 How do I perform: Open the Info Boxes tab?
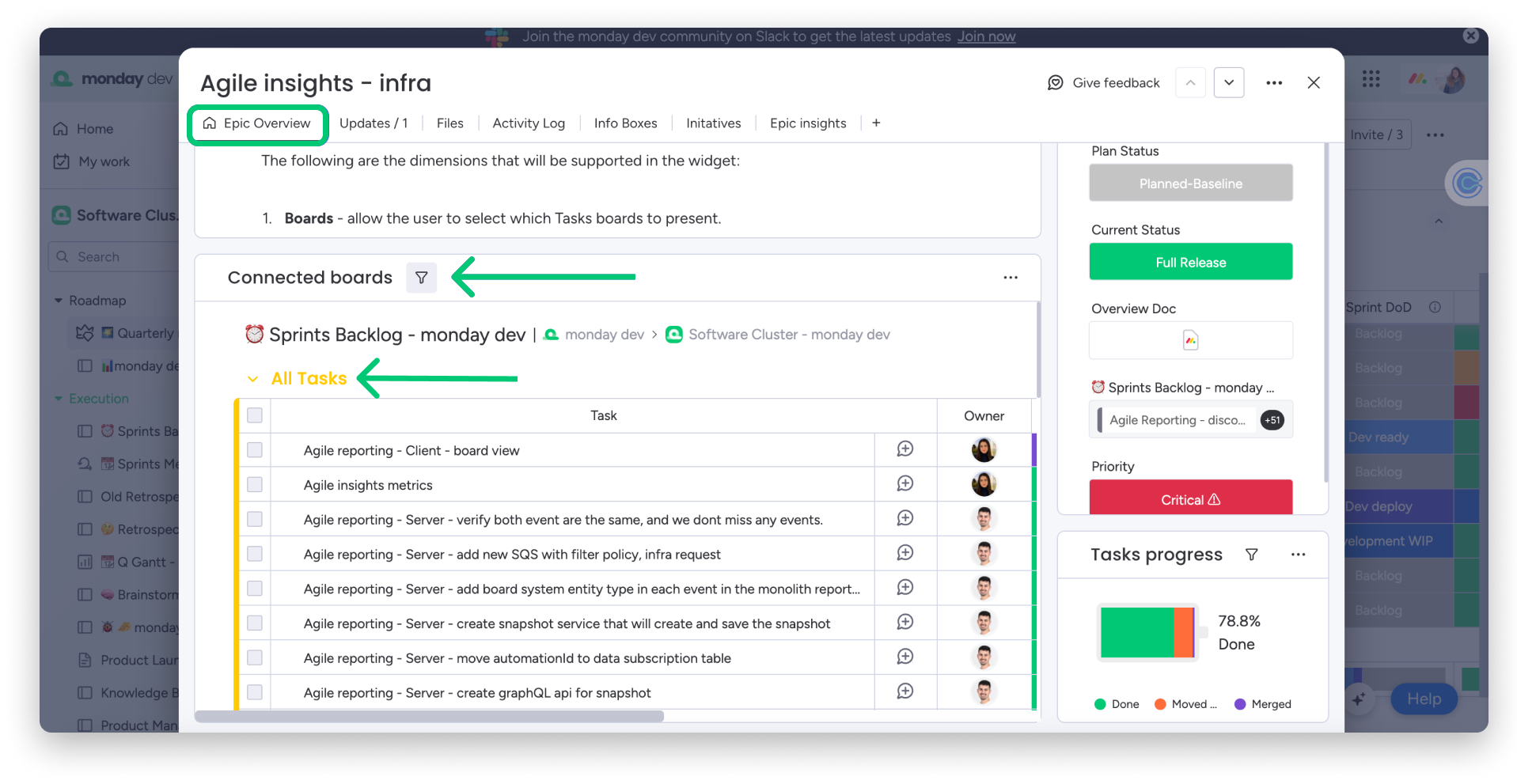click(x=625, y=123)
